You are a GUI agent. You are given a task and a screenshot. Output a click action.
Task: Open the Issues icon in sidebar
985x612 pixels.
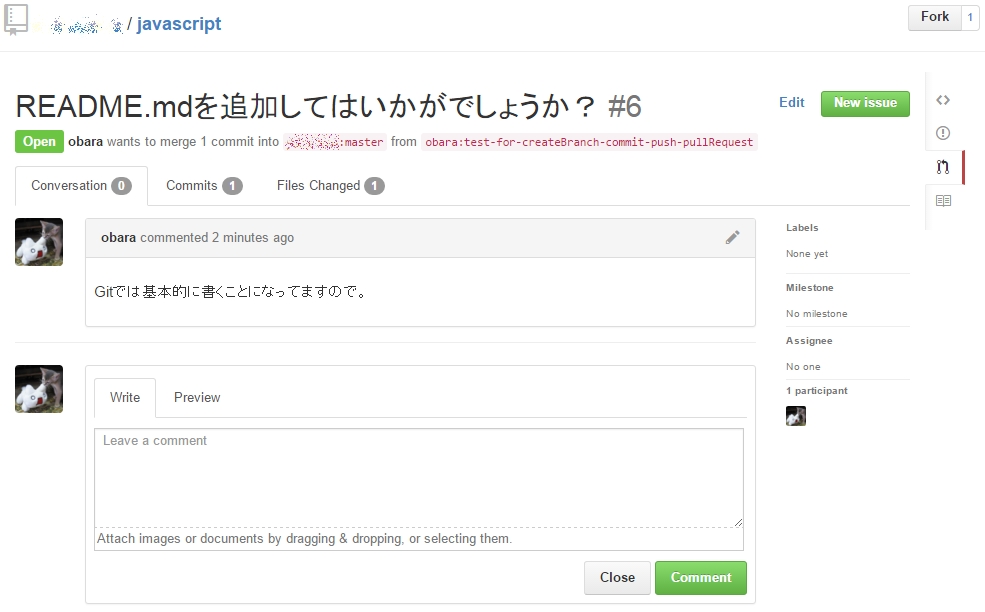coord(943,133)
